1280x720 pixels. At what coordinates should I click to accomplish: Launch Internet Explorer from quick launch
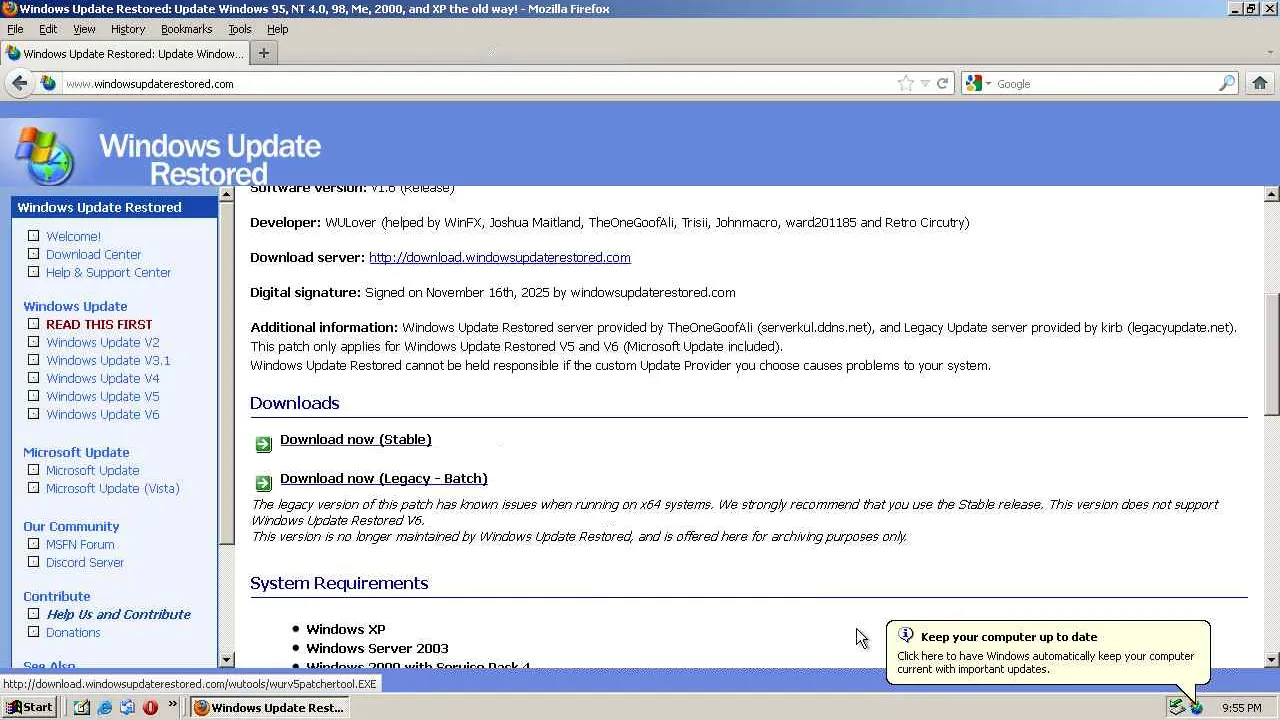105,707
